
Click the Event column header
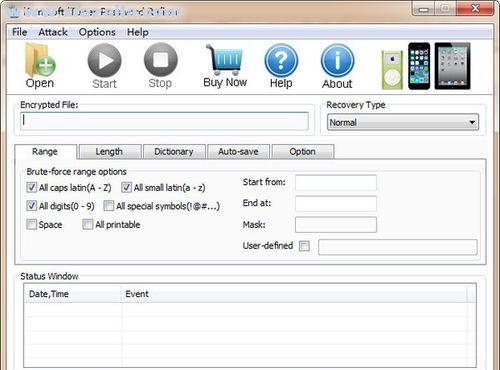tap(294, 294)
